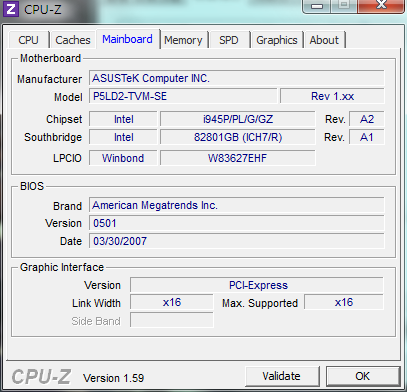Click the 82801GB (ICH7/R) southbridge value
This screenshot has width=407, height=392.
coord(238,137)
